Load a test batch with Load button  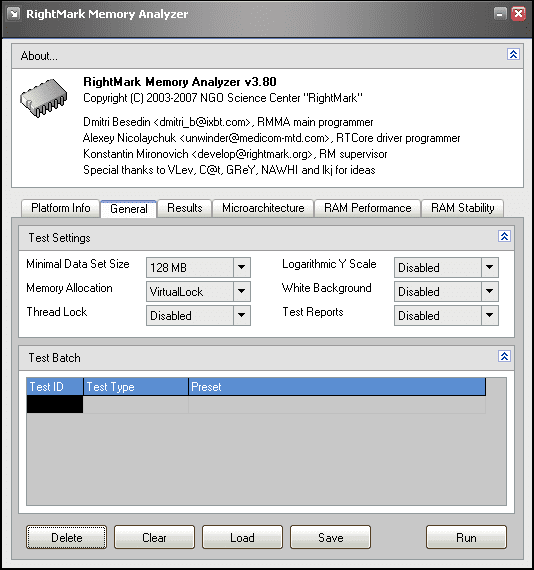242,537
